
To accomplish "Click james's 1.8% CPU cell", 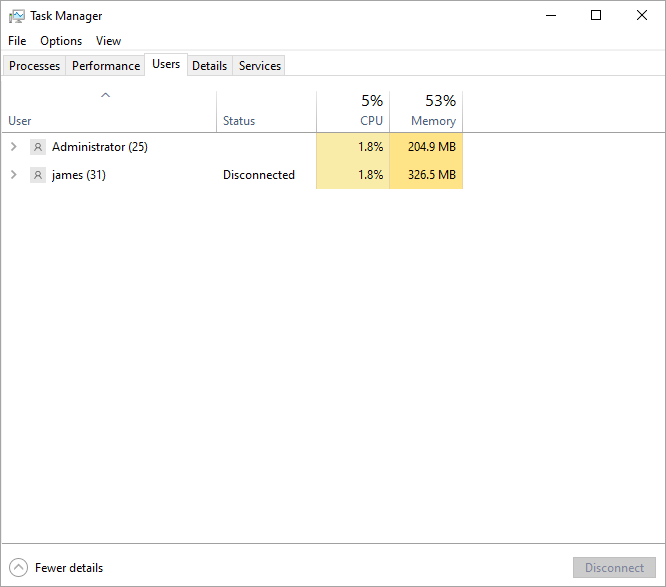I will tap(353, 175).
